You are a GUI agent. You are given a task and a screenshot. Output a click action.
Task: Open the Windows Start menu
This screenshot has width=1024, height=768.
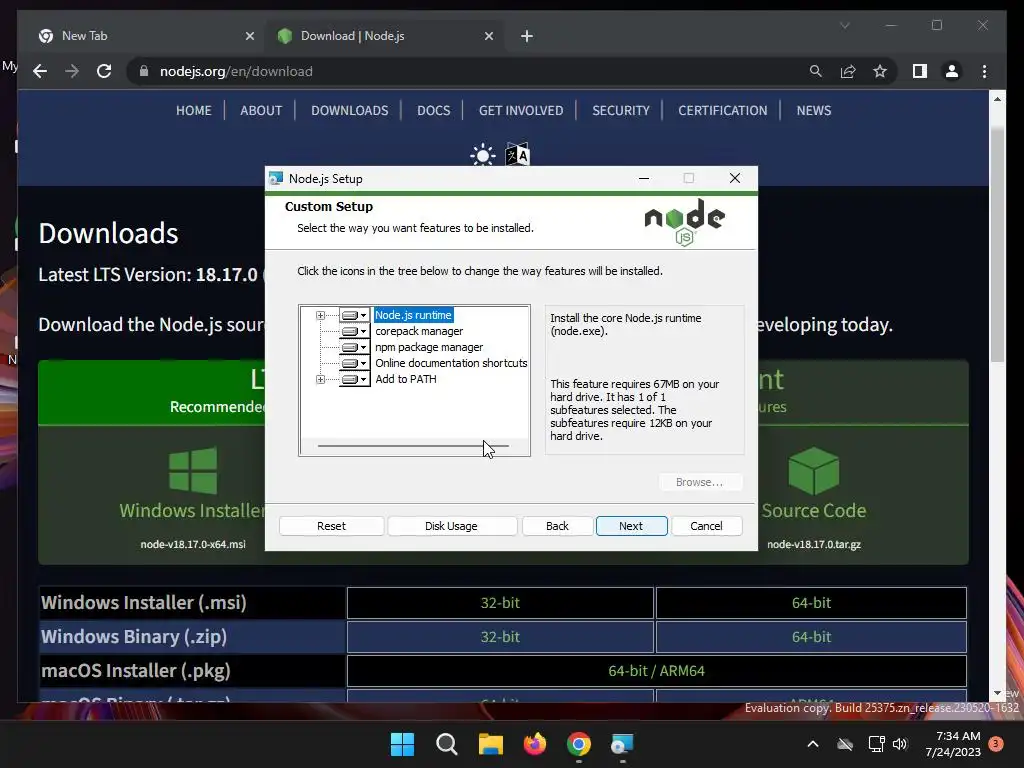coord(402,744)
